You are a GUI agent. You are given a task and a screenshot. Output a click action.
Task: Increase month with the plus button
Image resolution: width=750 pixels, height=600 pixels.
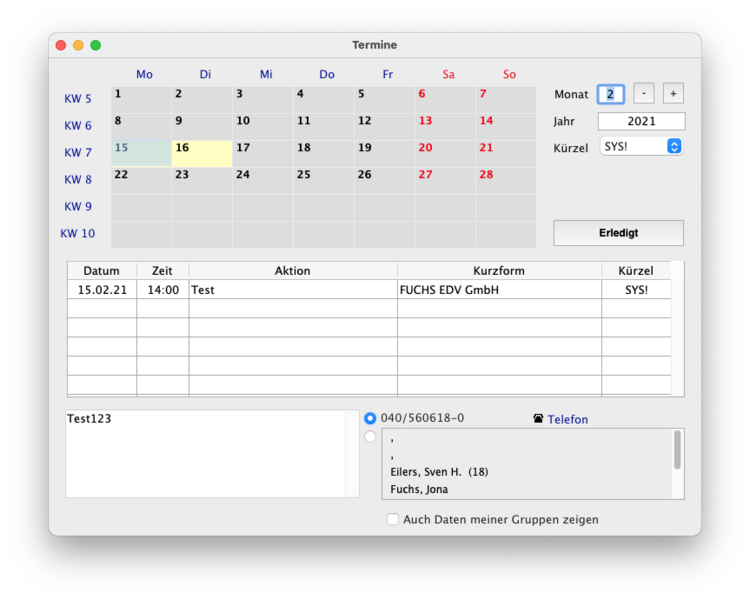click(673, 93)
